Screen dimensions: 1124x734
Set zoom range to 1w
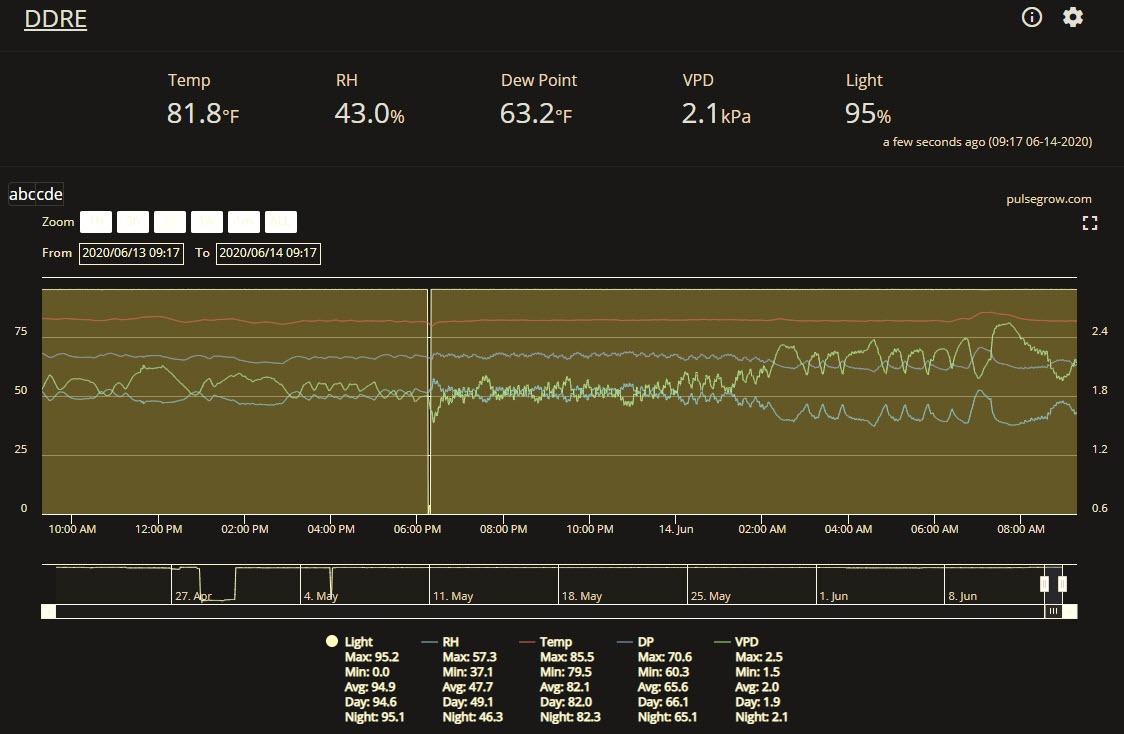tap(206, 221)
